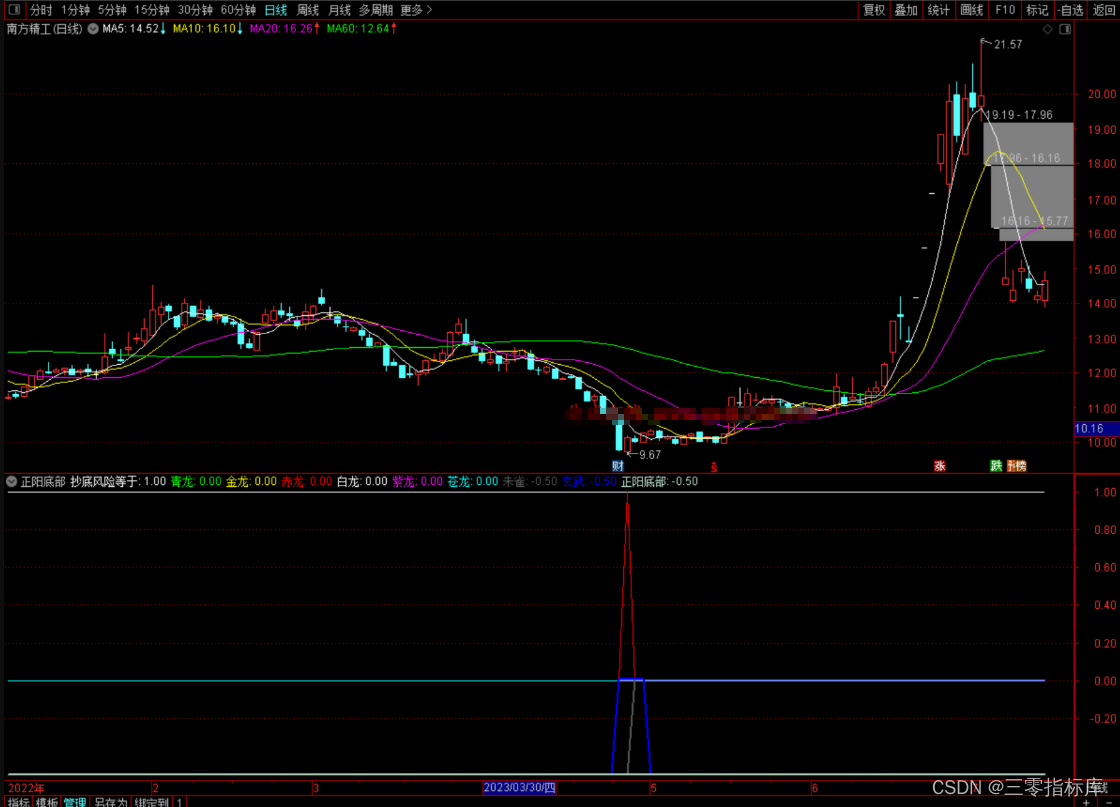Image resolution: width=1120 pixels, height=807 pixels.
Task: Open the 模板 tab at the bottom
Action: [x=46, y=801]
